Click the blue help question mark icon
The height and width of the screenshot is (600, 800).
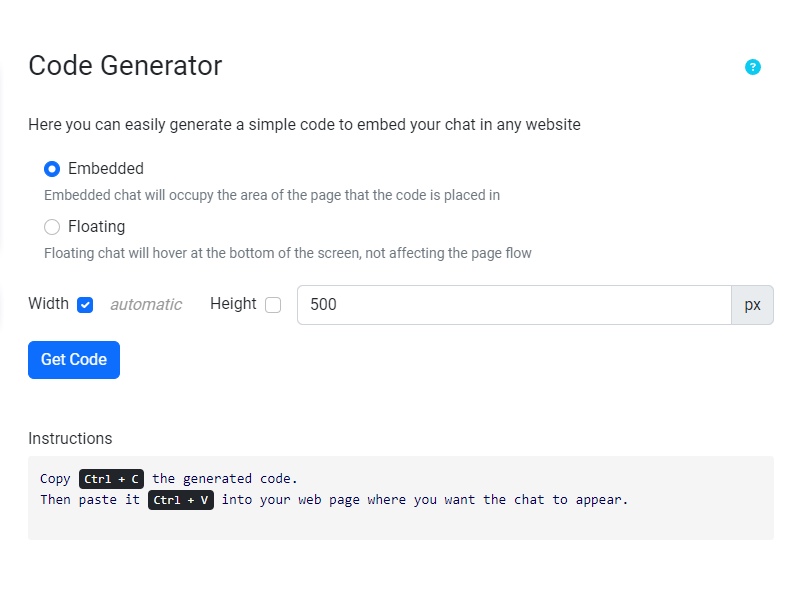pos(753,67)
